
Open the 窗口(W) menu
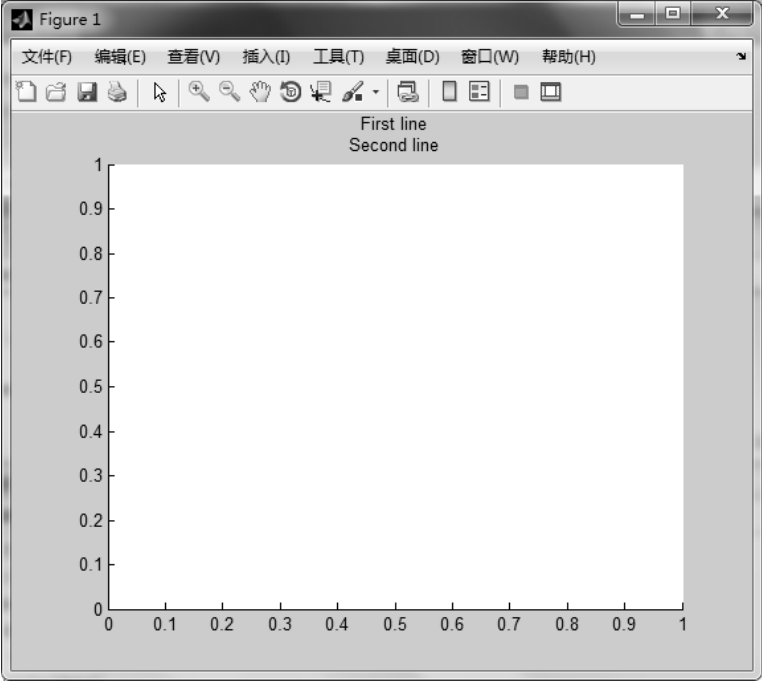coord(490,57)
